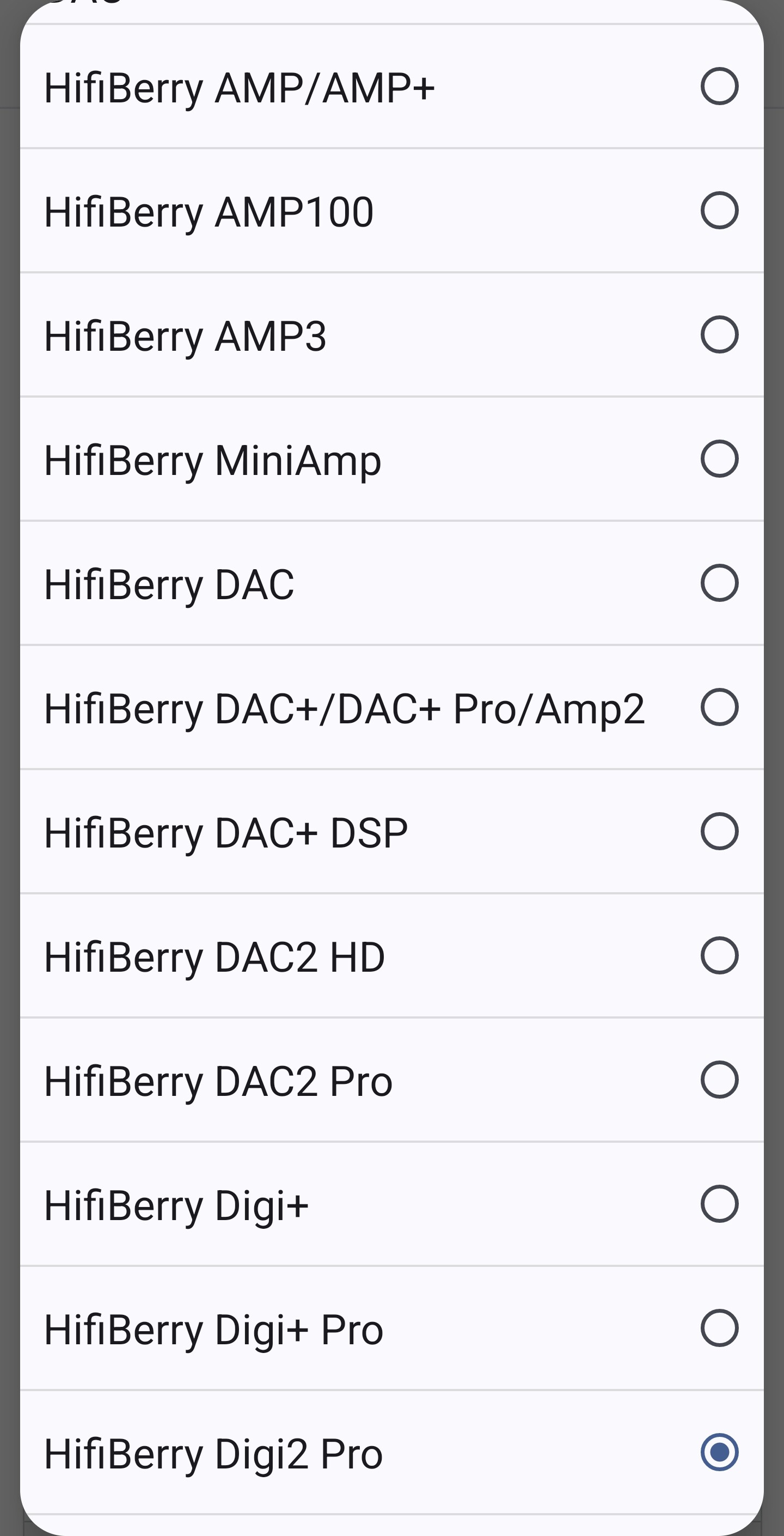This screenshot has height=1536, width=784.
Task: Select the radio button for HifiBerry AMP3
Action: tap(719, 334)
